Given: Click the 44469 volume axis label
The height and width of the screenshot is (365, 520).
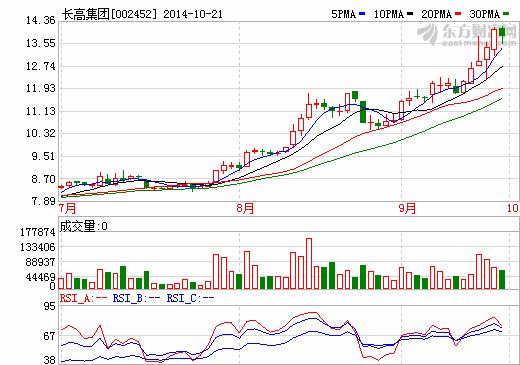Looking at the screenshot, I should (x=40, y=277).
